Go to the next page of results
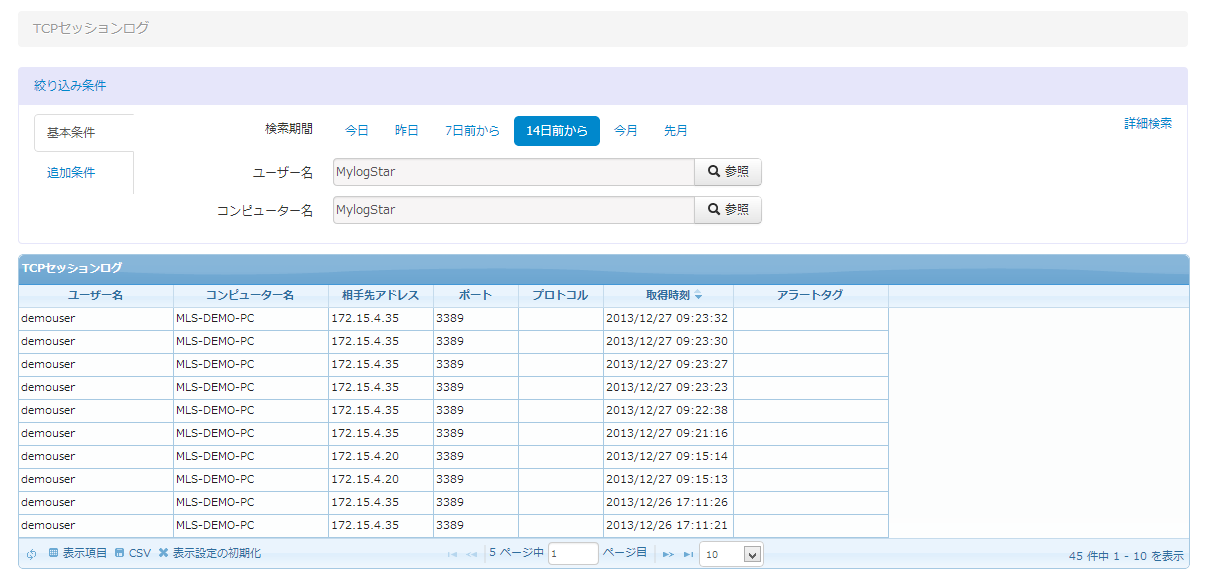The image size is (1206, 572). (x=668, y=554)
